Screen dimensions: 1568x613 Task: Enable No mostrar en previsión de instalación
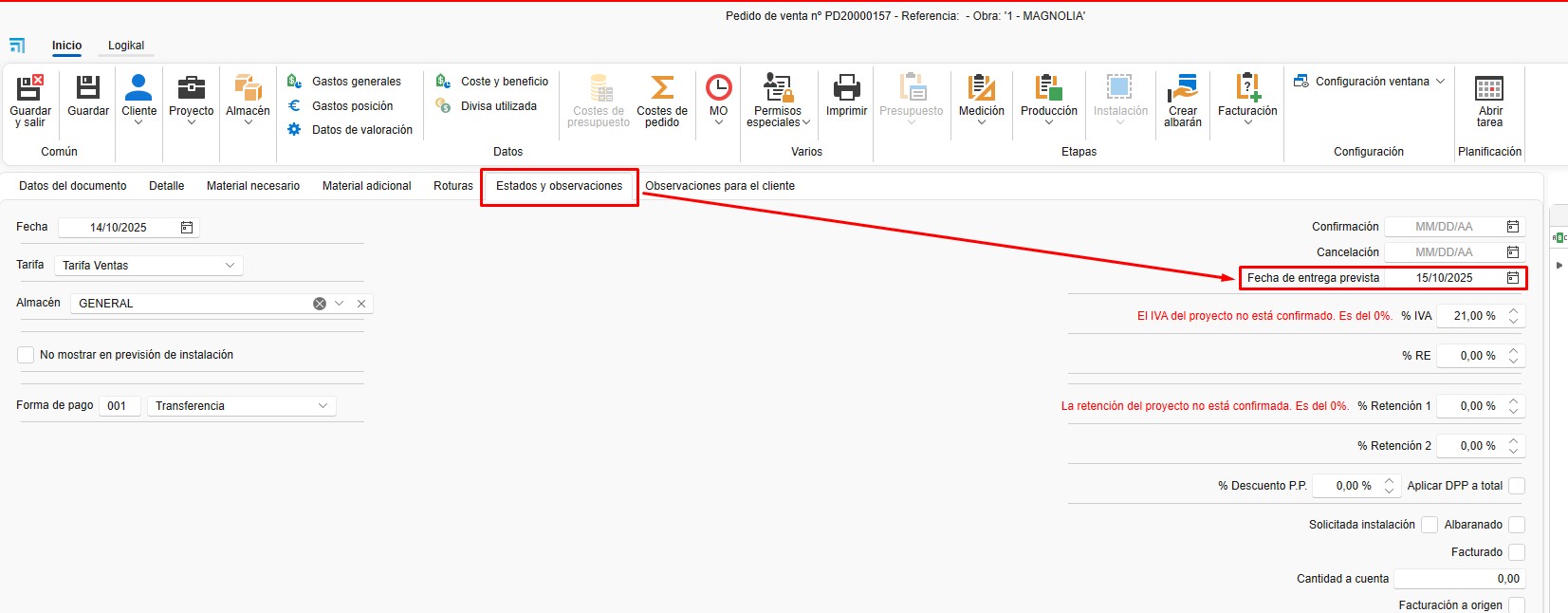(26, 355)
